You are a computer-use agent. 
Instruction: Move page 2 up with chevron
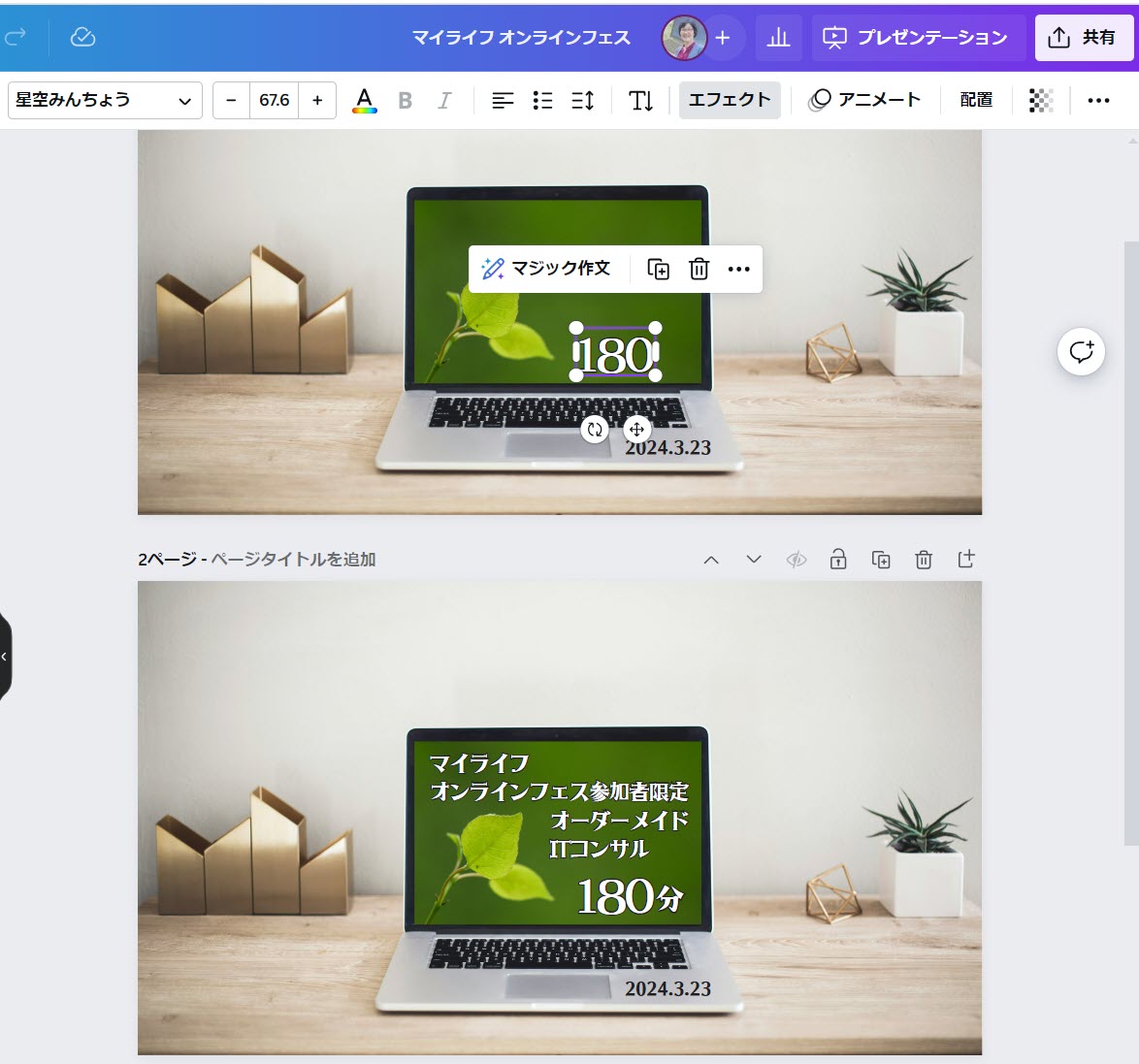(711, 560)
